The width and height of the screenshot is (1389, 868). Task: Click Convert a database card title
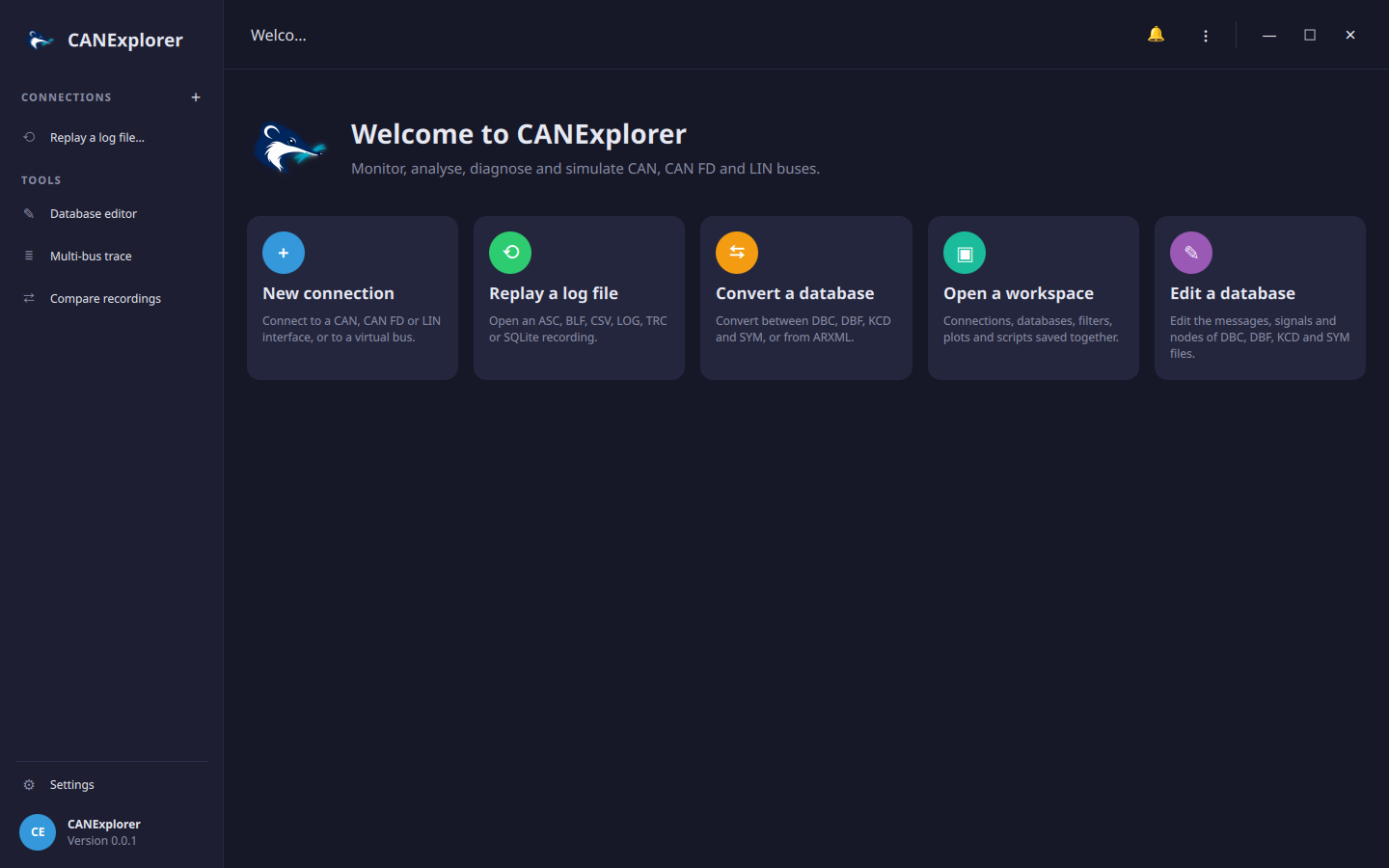point(795,293)
